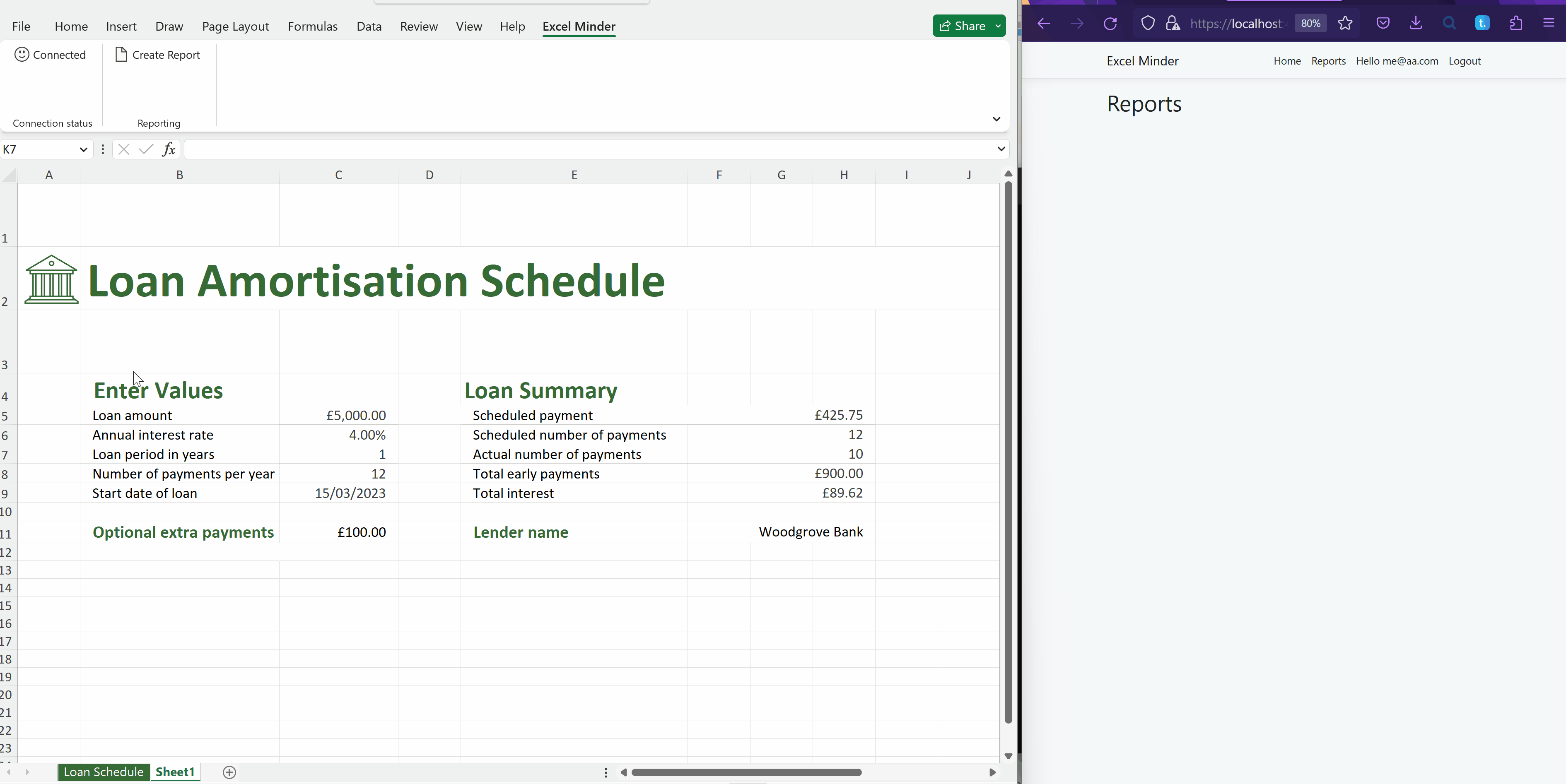This screenshot has height=784, width=1566.
Task: Click the bank building logo image
Action: pos(51,279)
